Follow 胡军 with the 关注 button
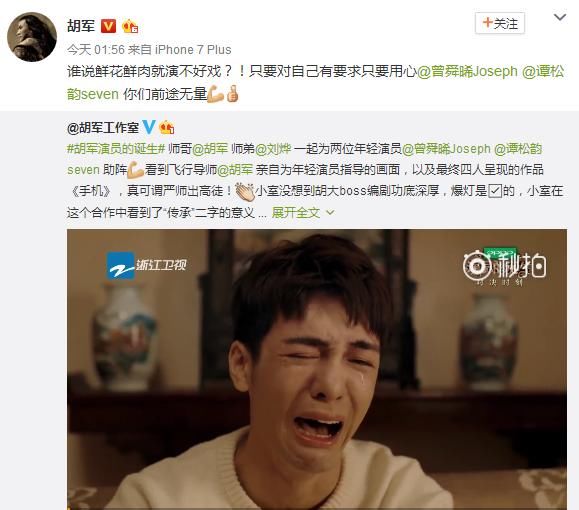Screen dimensions: 579x510 pyautogui.click(x=500, y=23)
